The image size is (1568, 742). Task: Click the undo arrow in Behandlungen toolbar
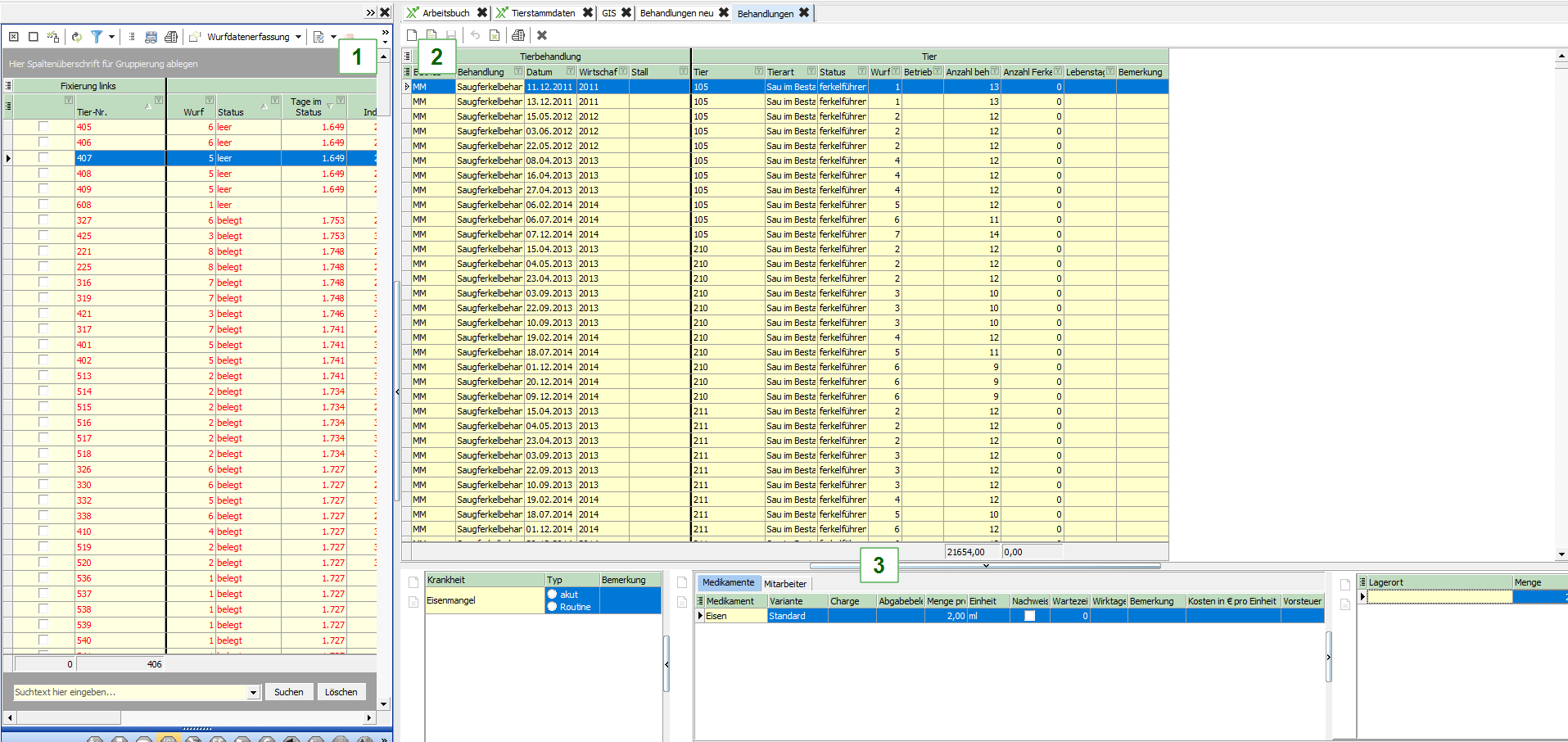tap(475, 35)
